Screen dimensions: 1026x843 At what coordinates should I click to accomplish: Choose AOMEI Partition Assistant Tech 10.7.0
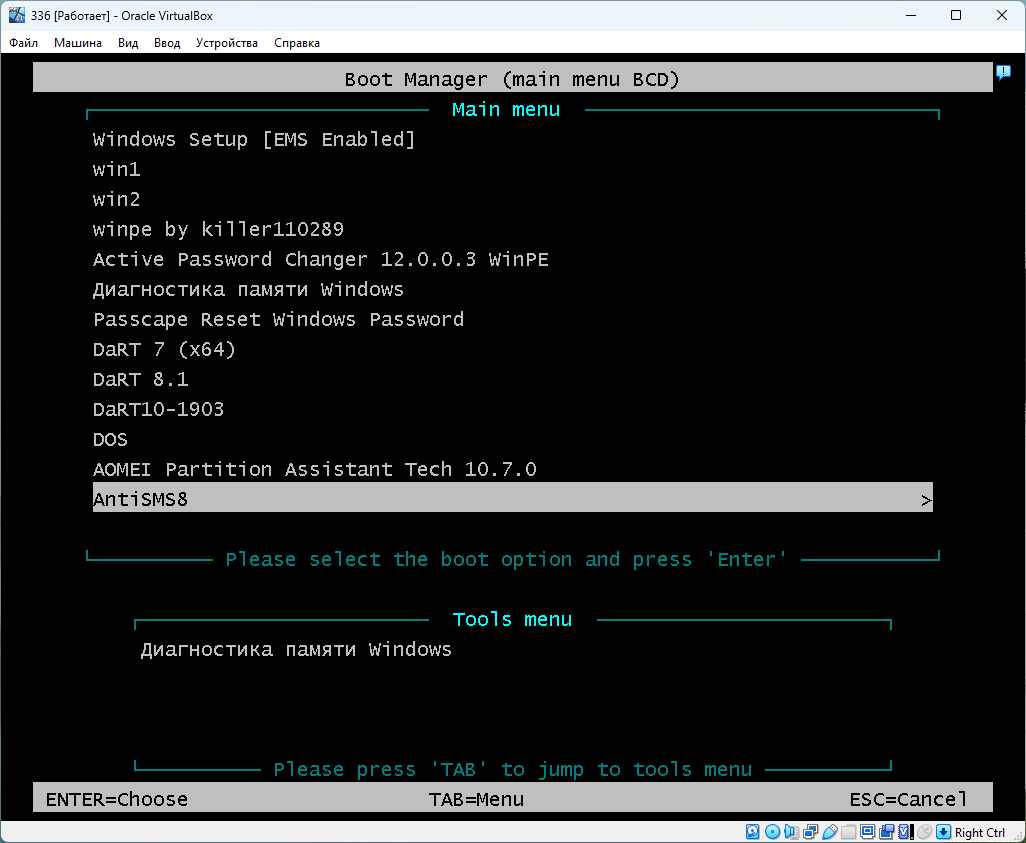pyautogui.click(x=315, y=470)
